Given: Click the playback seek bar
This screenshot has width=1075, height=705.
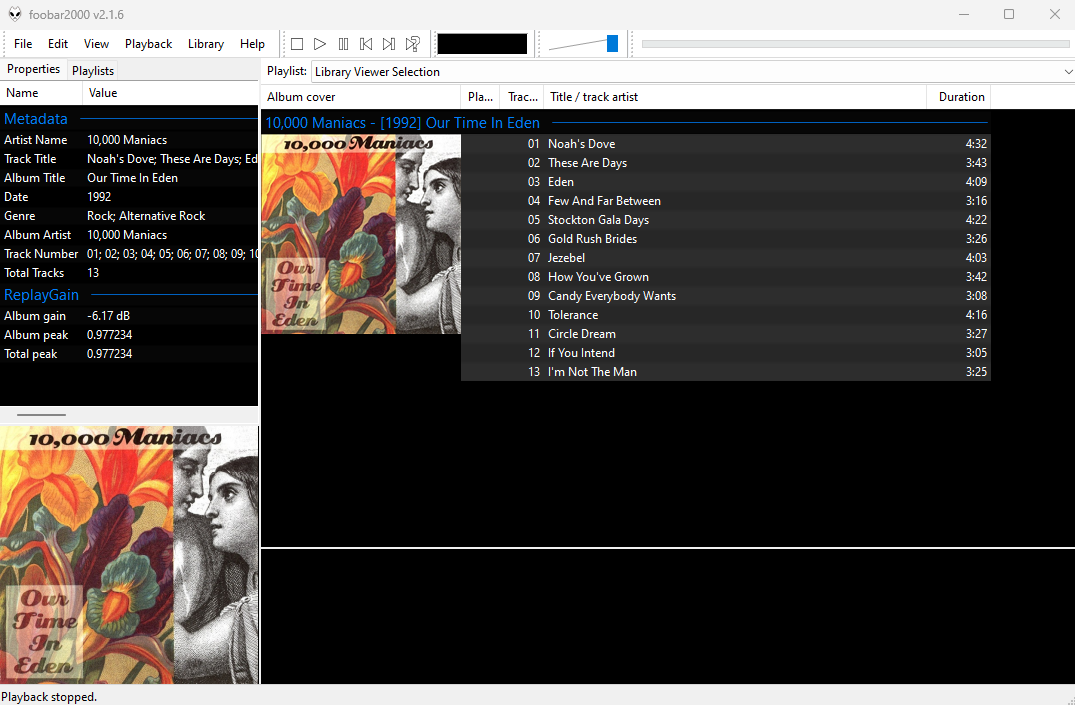Looking at the screenshot, I should tap(855, 44).
